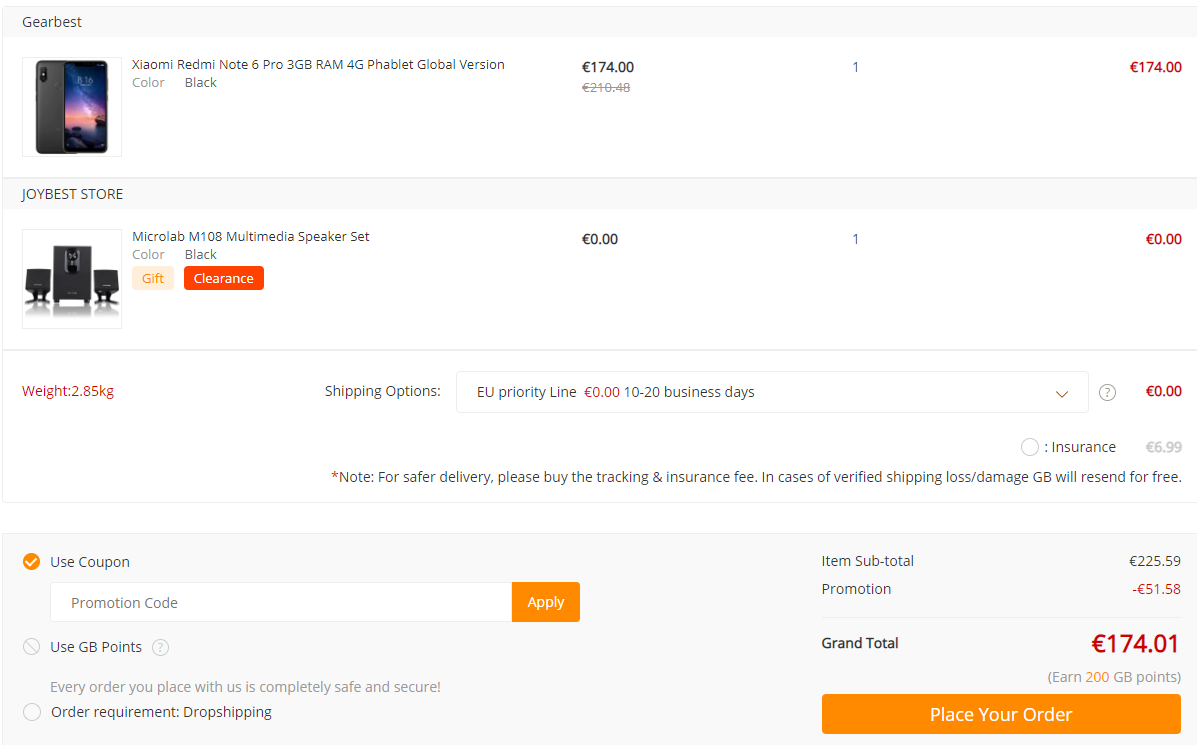This screenshot has width=1197, height=745.
Task: Open the Microlab M108 speaker thumbnail
Action: click(x=72, y=279)
